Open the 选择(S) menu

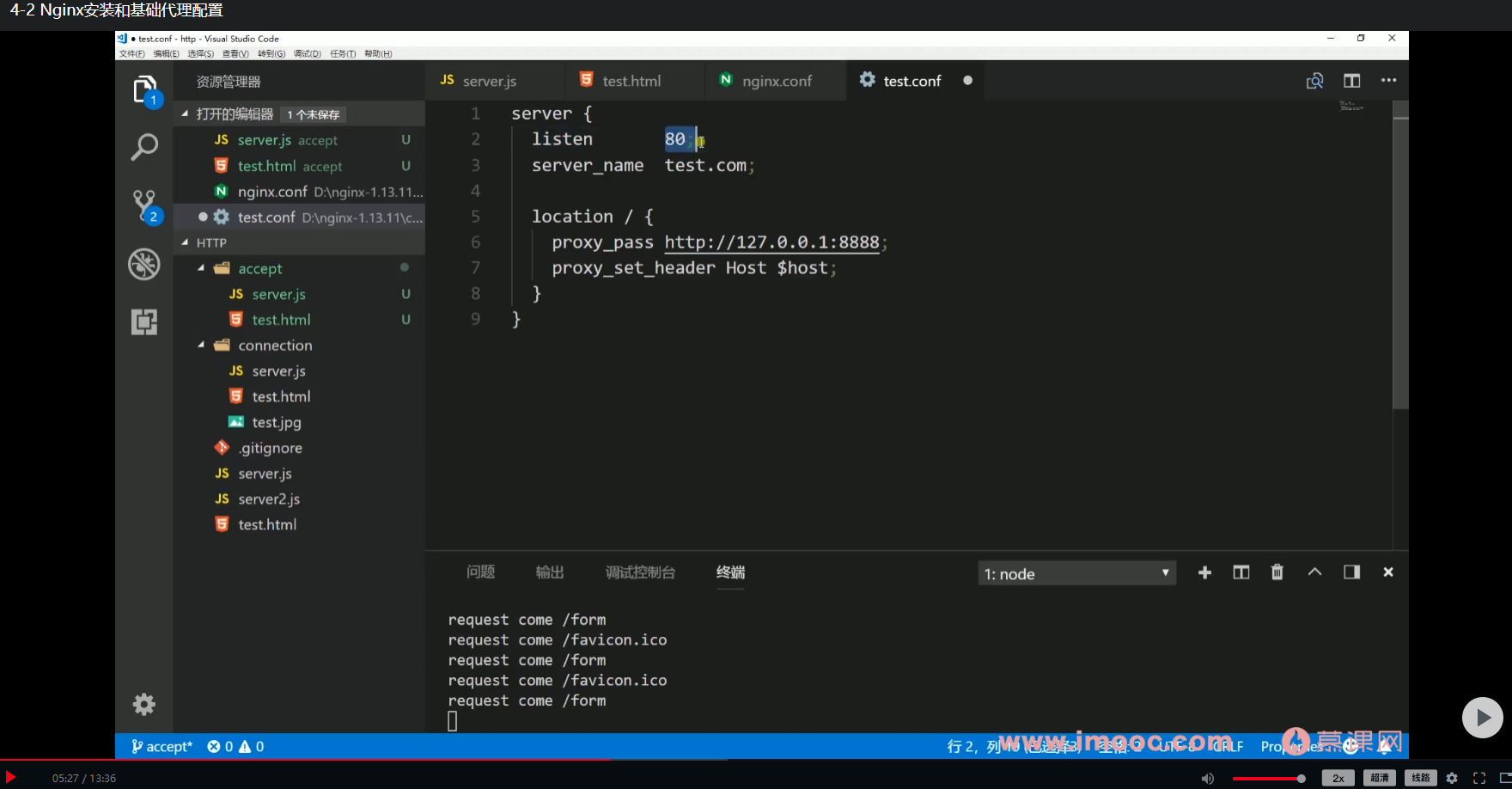pos(201,53)
